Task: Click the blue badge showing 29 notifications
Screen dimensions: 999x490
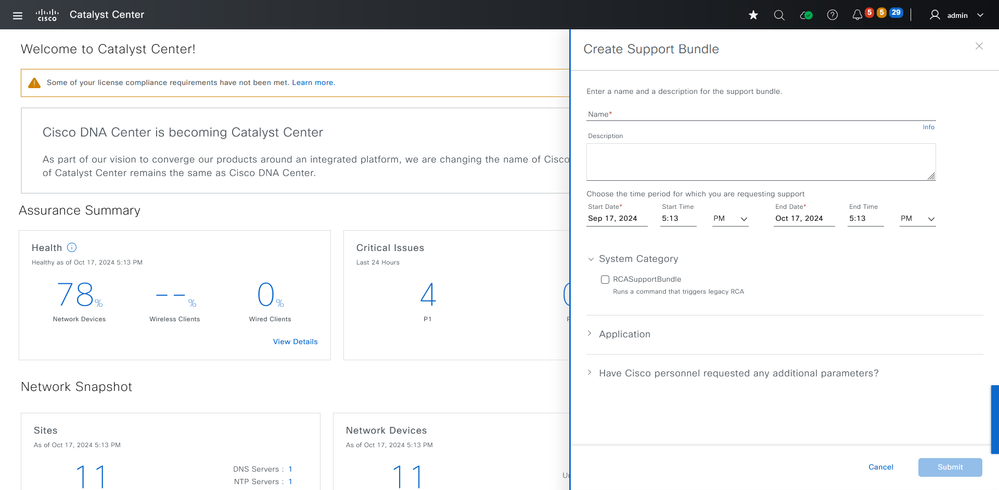Action: pos(896,13)
